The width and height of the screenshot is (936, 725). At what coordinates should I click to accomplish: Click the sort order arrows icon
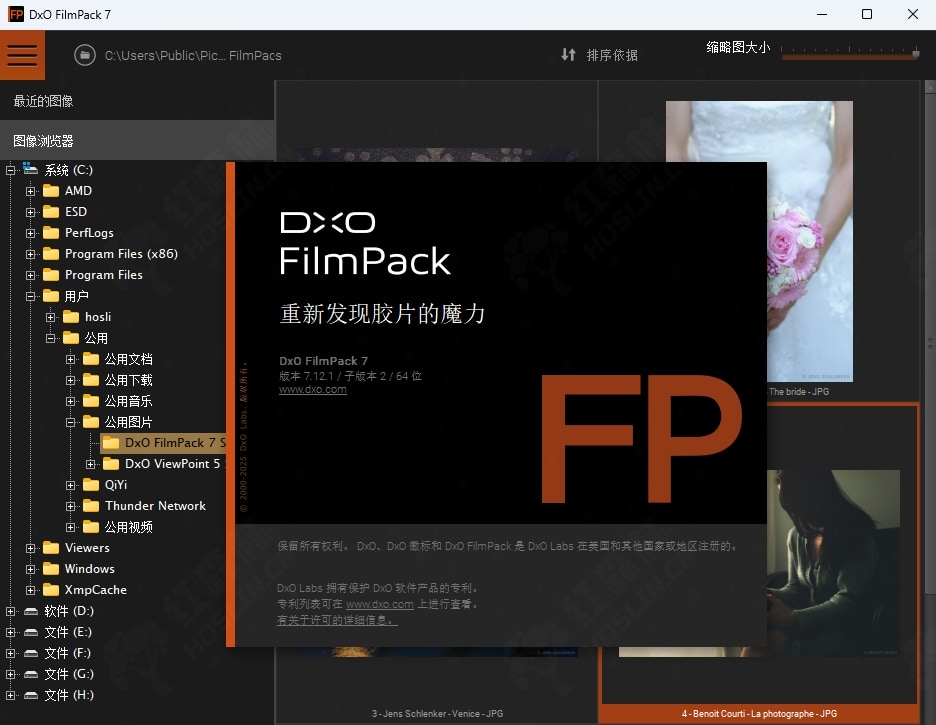tap(568, 55)
